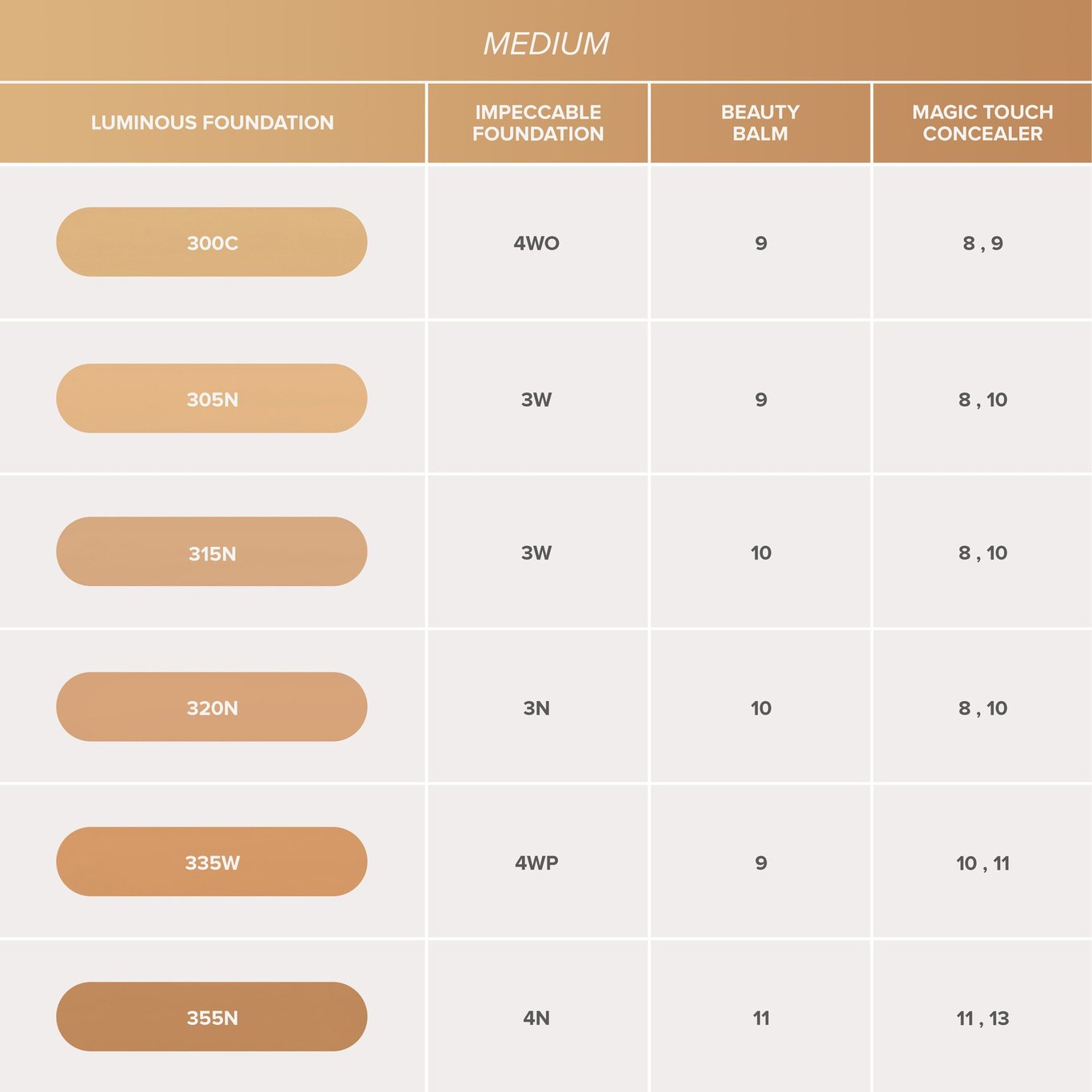The image size is (1092, 1092).
Task: Click the Magic Touch Concealer header
Action: (x=982, y=123)
